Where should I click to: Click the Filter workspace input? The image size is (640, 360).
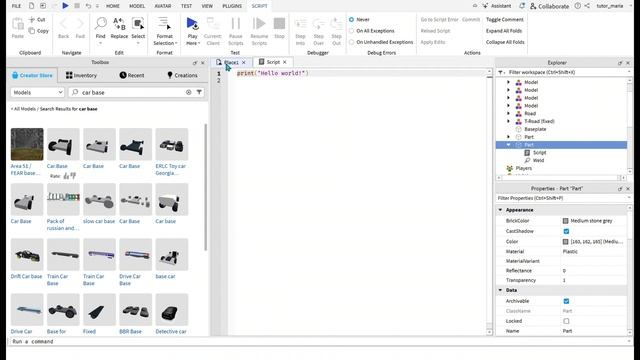click(565, 72)
